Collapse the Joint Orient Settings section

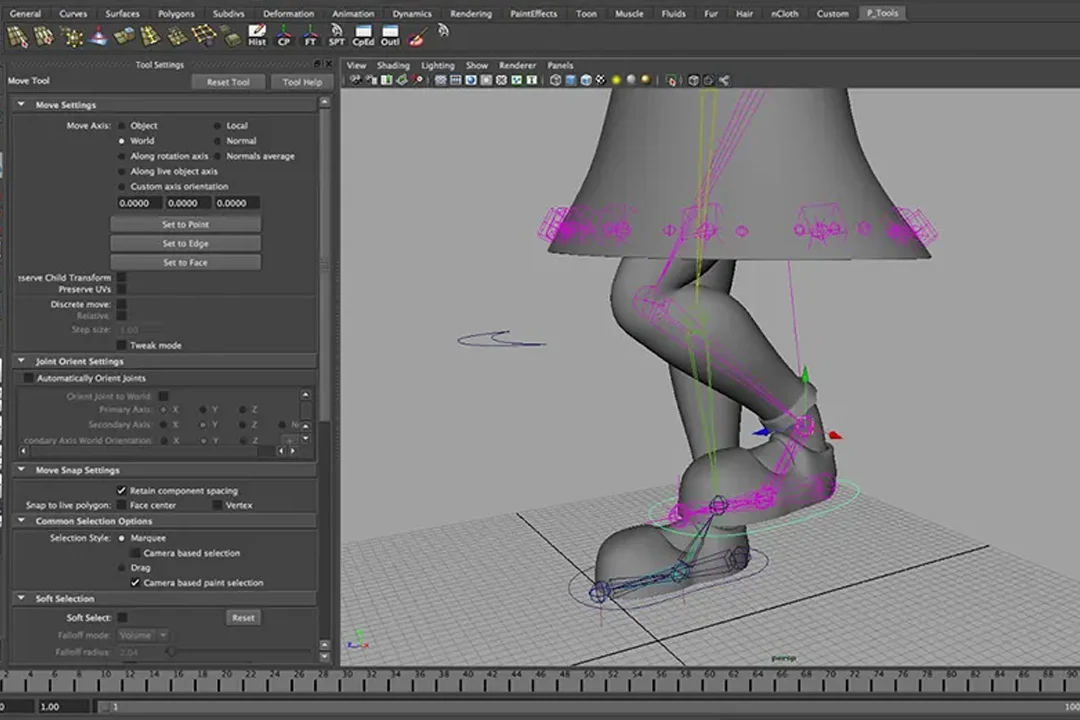pos(21,361)
